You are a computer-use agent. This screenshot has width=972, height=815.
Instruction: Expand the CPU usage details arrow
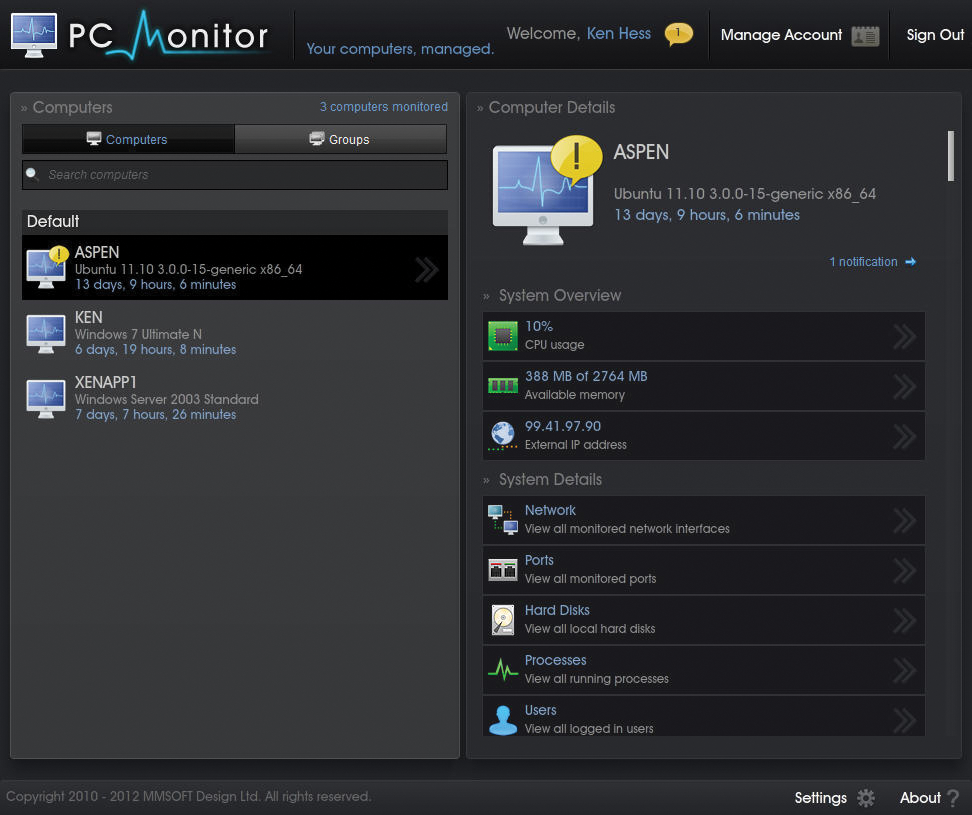pos(903,336)
